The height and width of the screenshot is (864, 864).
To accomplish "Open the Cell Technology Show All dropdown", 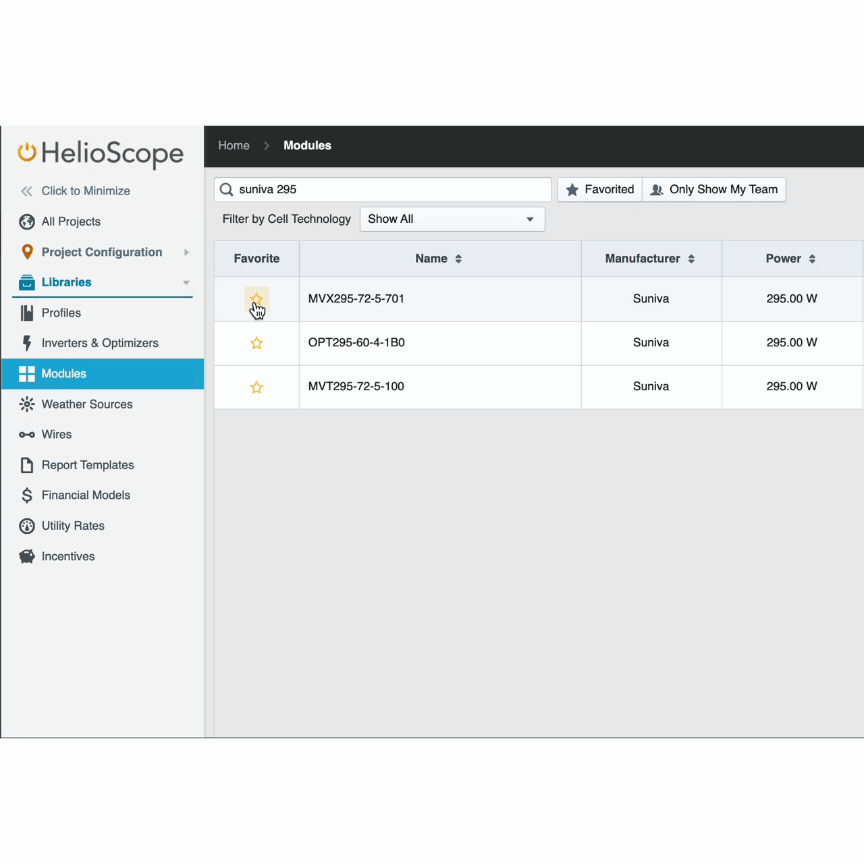I will point(452,219).
